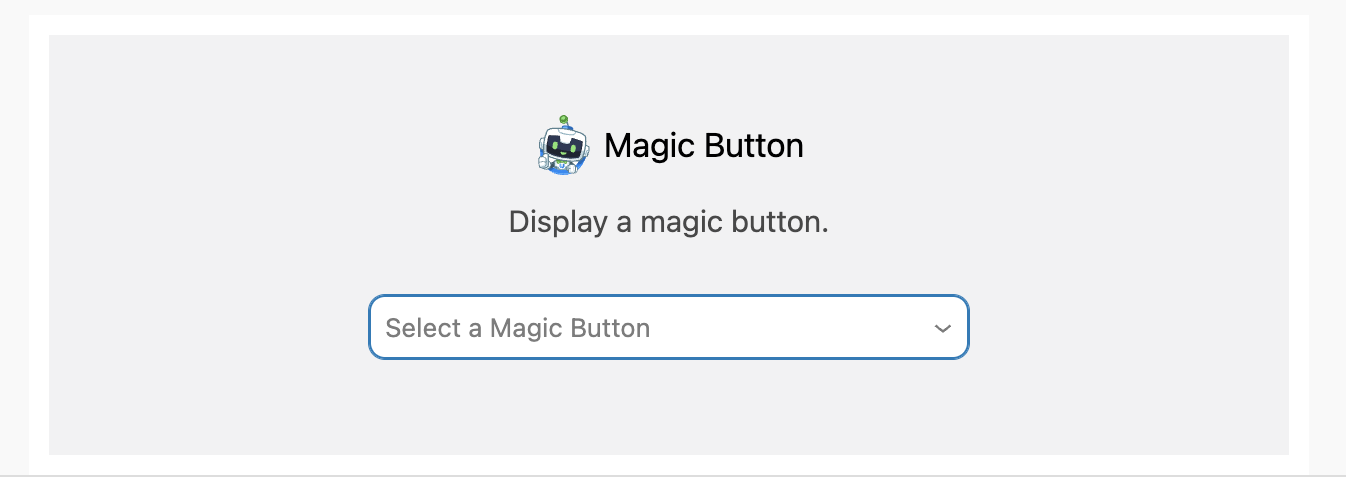
Task: Click the robot's dark face screen
Action: pos(566,146)
